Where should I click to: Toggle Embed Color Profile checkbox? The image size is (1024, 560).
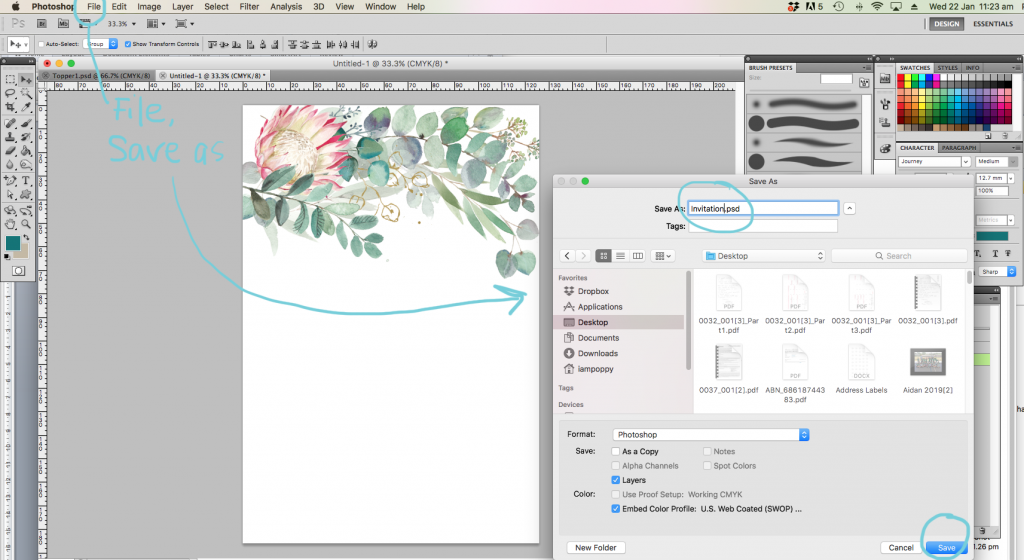(x=615, y=509)
